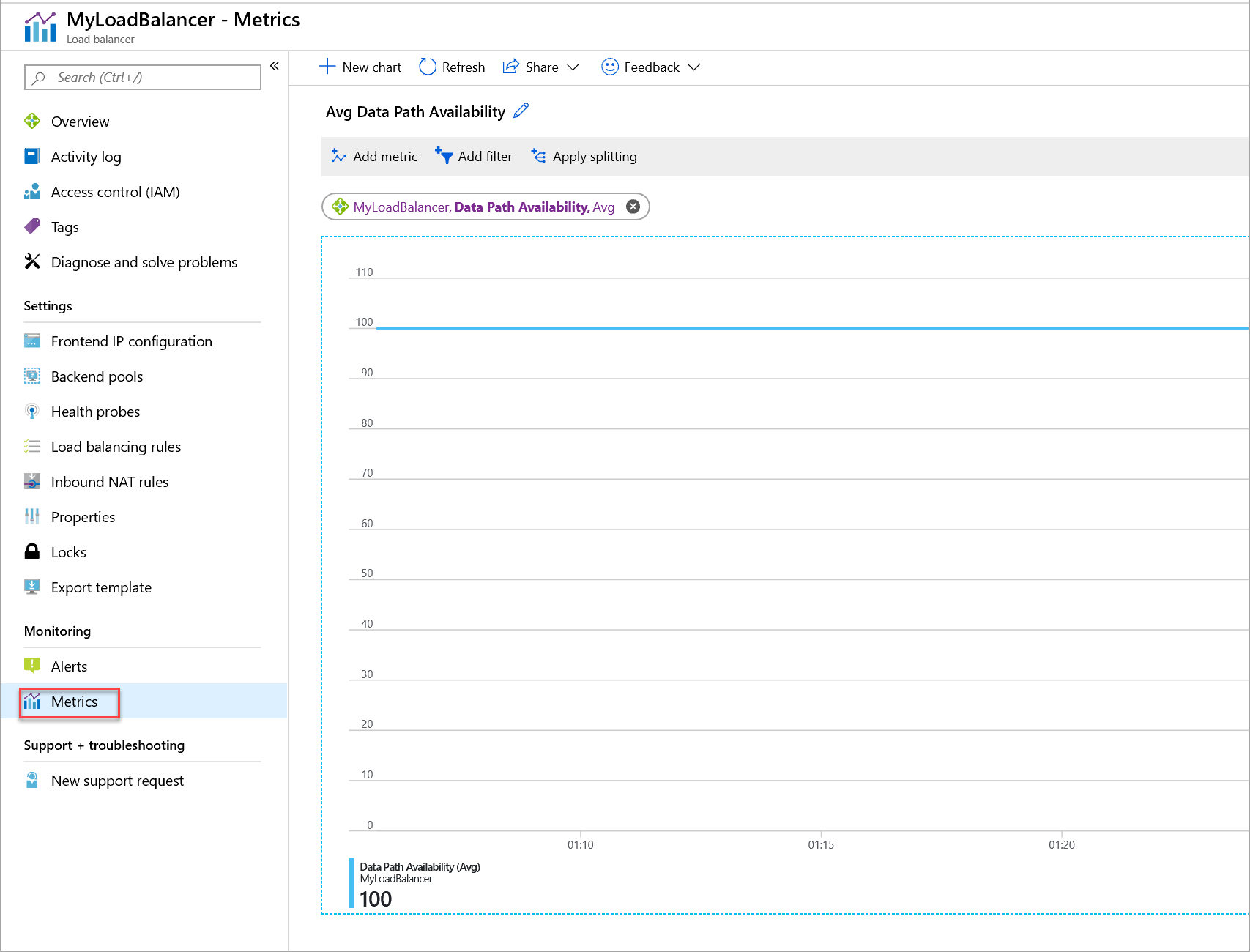Remove the Data Path Availability metric pill

click(633, 207)
